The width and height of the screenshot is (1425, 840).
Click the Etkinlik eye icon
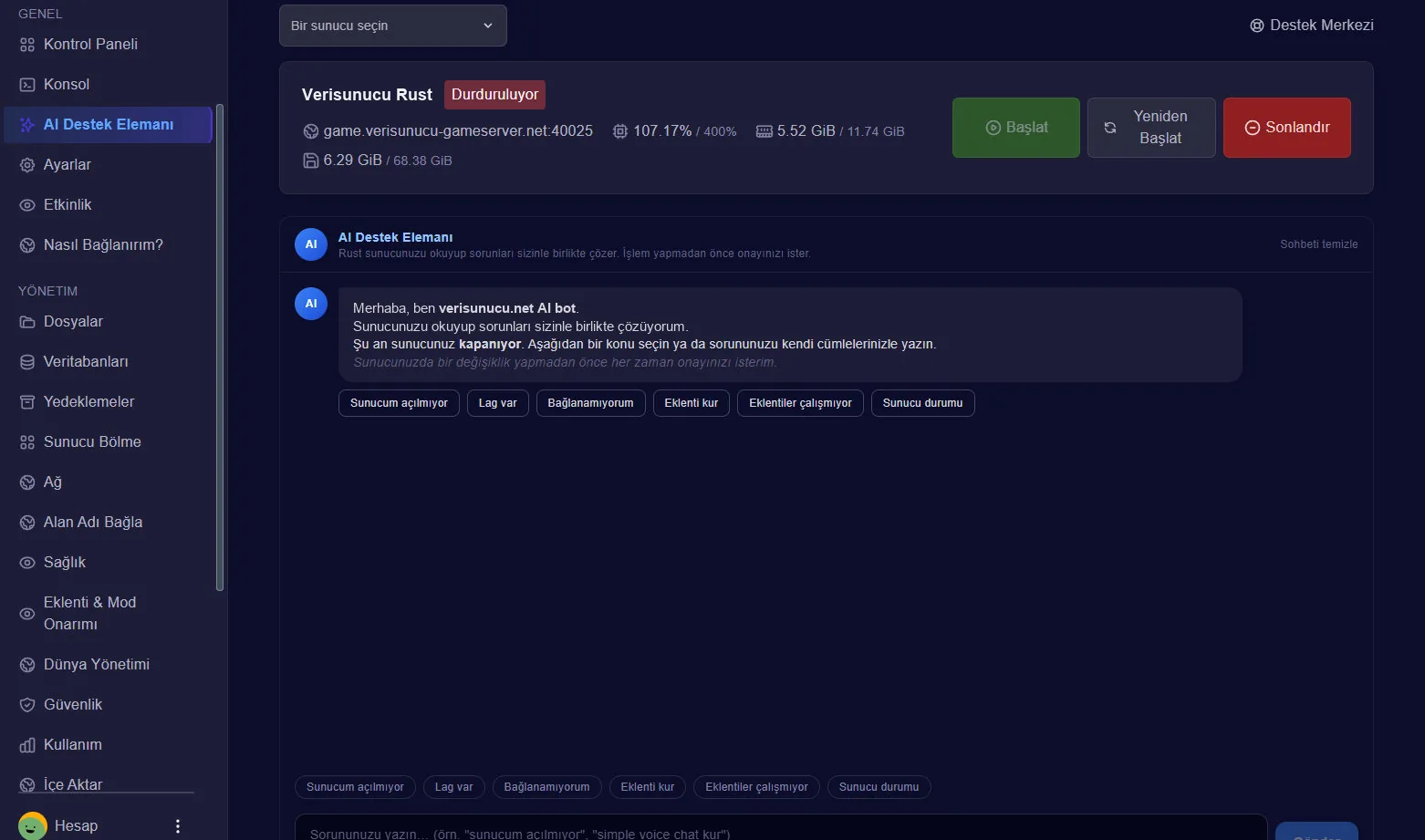[27, 205]
